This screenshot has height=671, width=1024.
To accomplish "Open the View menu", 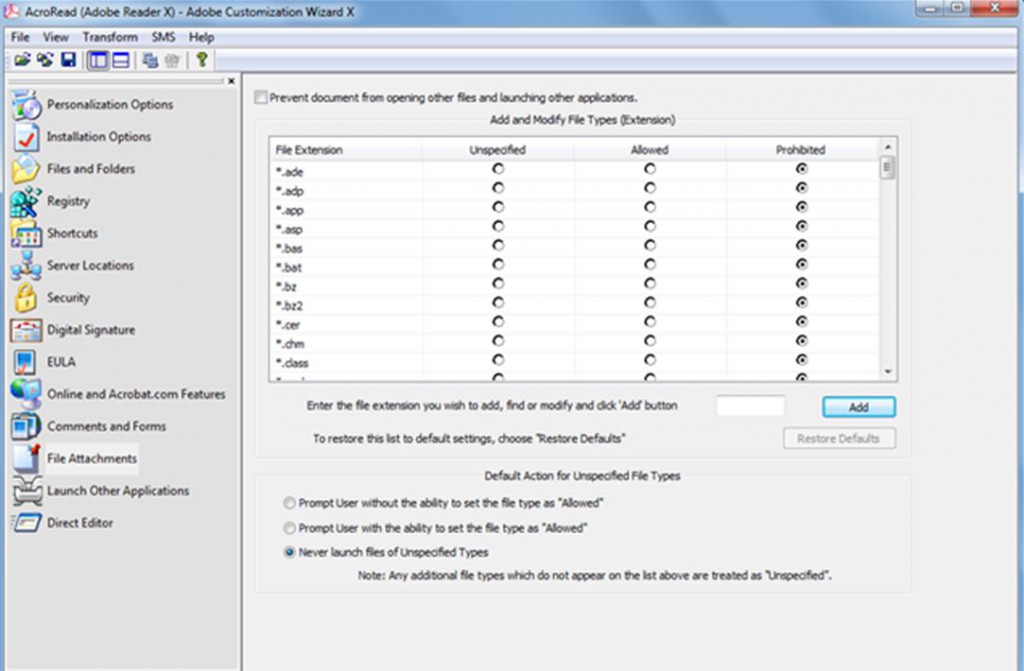I will (56, 37).
